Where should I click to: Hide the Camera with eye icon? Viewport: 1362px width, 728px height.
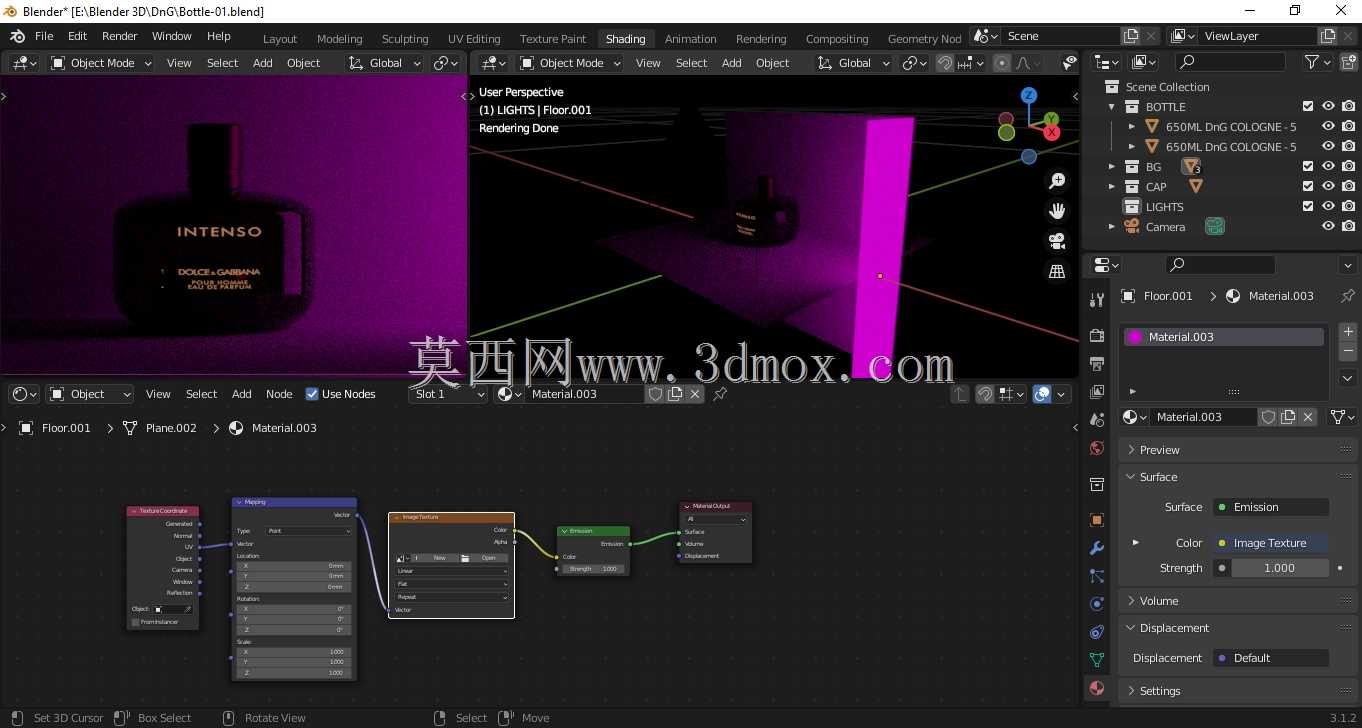[x=1329, y=227]
